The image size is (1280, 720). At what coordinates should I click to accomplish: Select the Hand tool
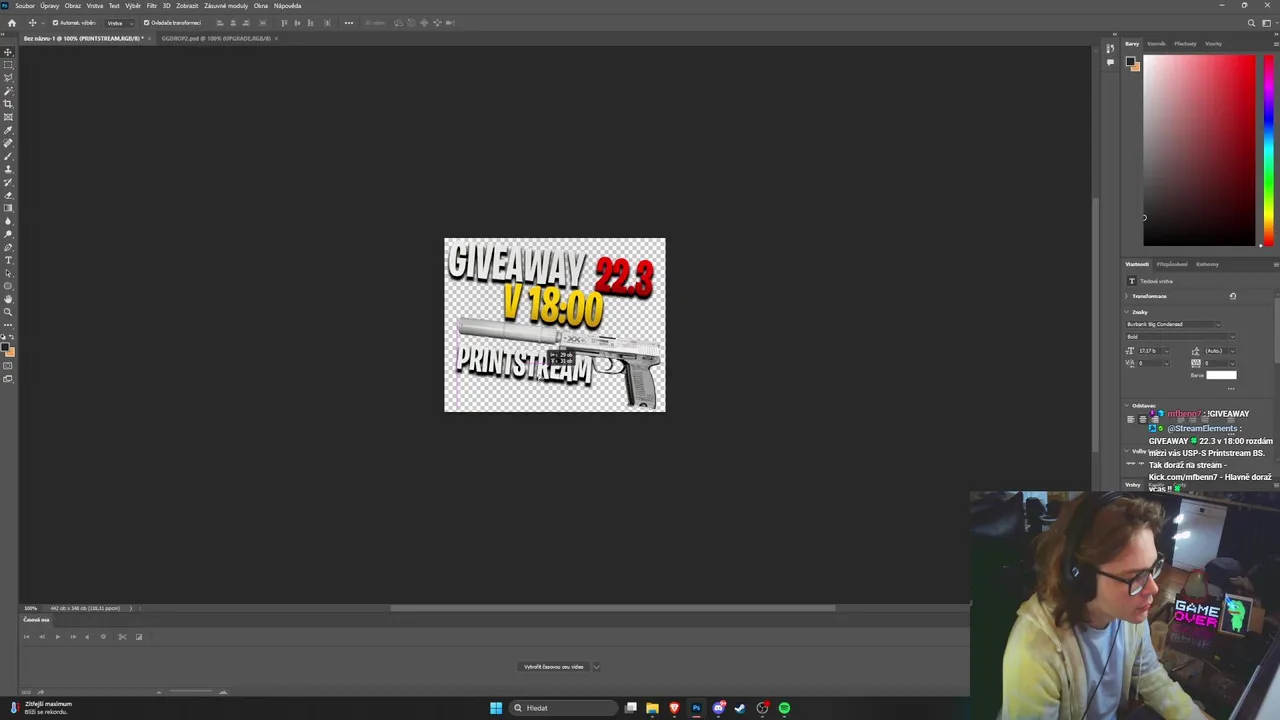(x=8, y=299)
